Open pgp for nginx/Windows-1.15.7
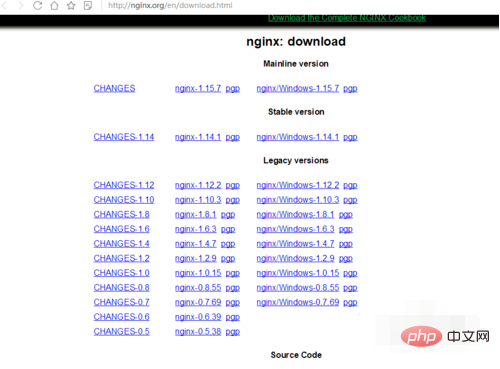The image size is (500, 369). pyautogui.click(x=350, y=89)
